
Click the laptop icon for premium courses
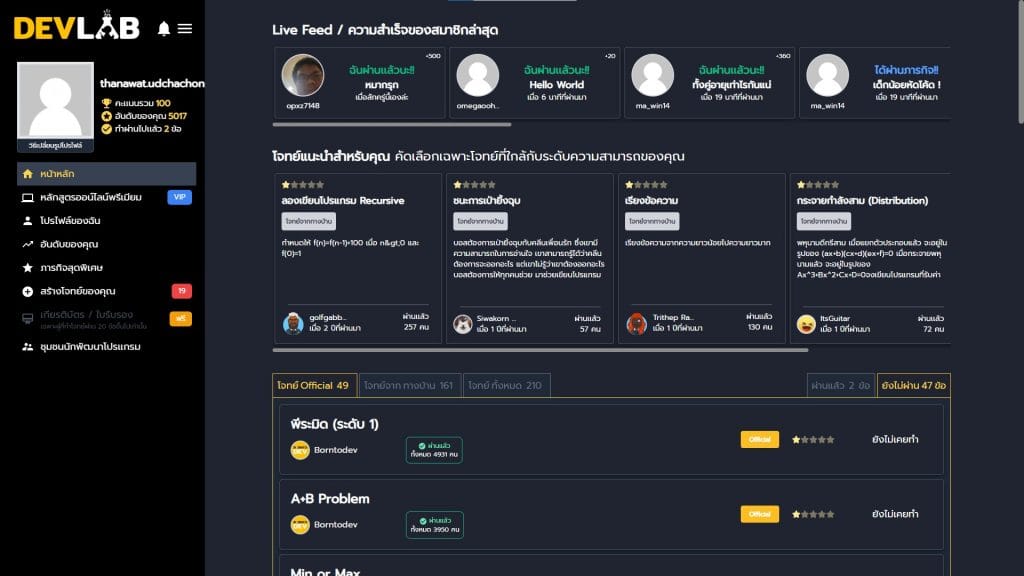(27, 198)
